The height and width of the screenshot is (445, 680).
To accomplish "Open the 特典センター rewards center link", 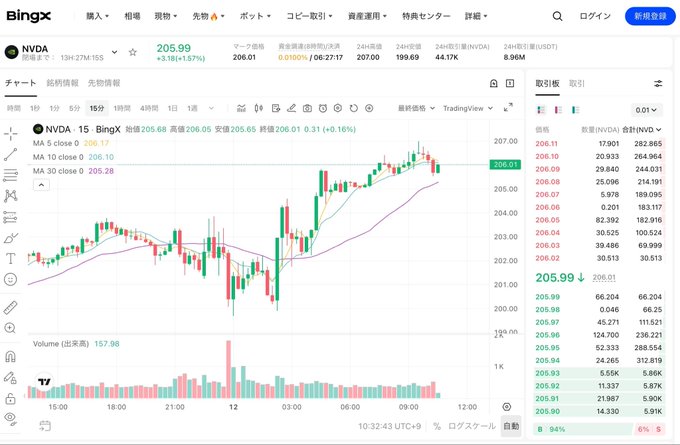I will tap(426, 16).
